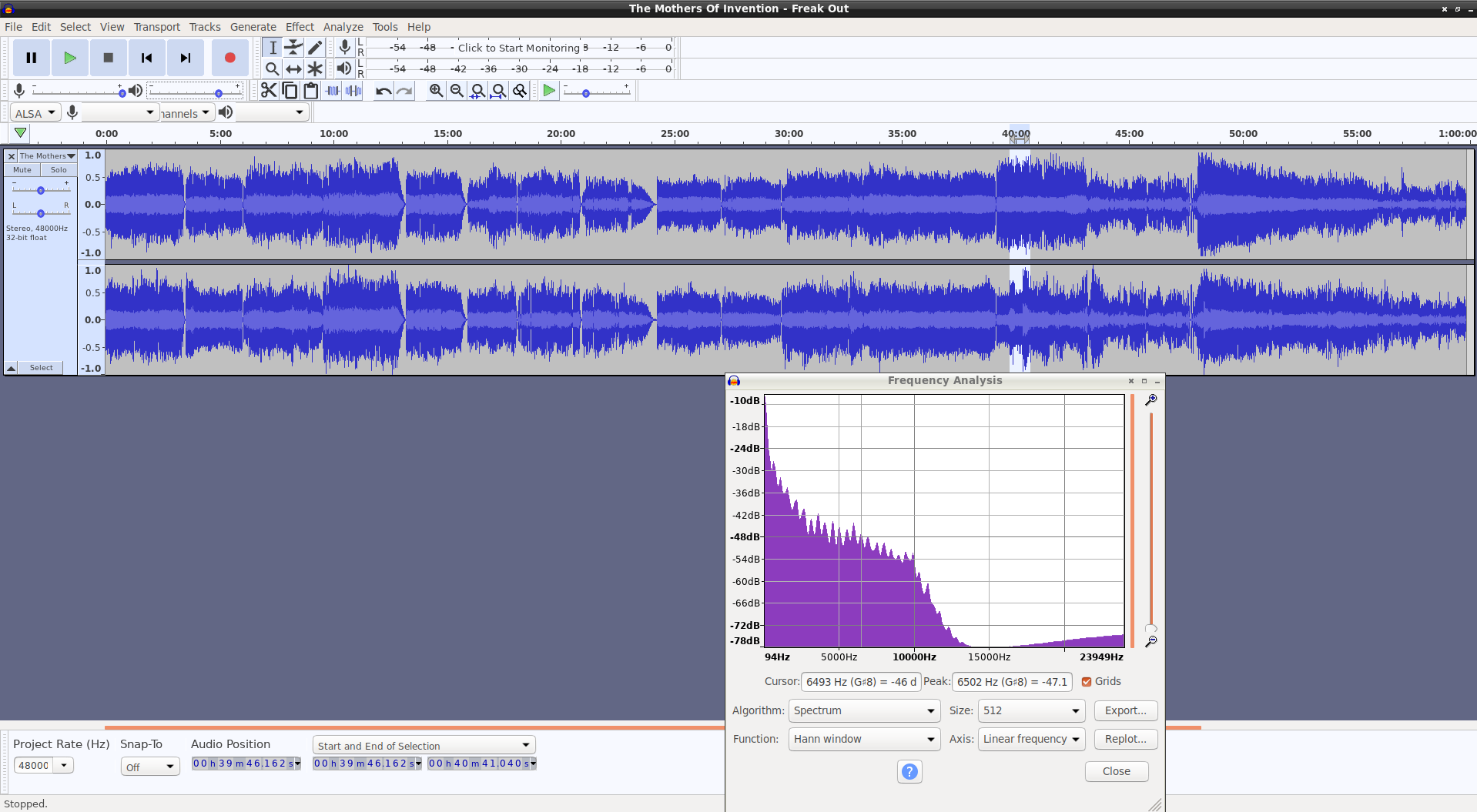1477x812 pixels.
Task: Select the Time Shift tool
Action: (x=293, y=69)
